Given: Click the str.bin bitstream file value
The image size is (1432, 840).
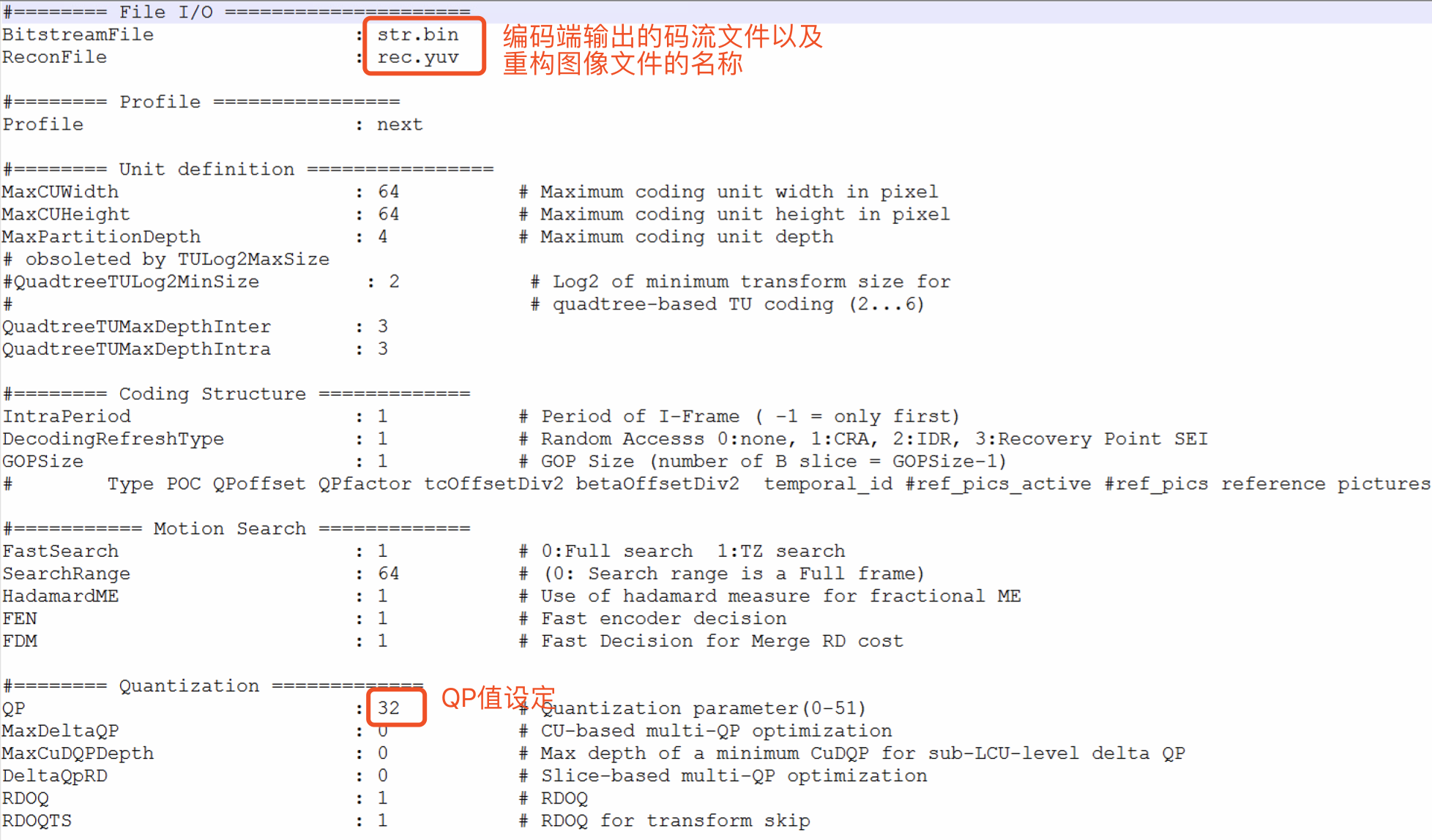Looking at the screenshot, I should point(418,34).
